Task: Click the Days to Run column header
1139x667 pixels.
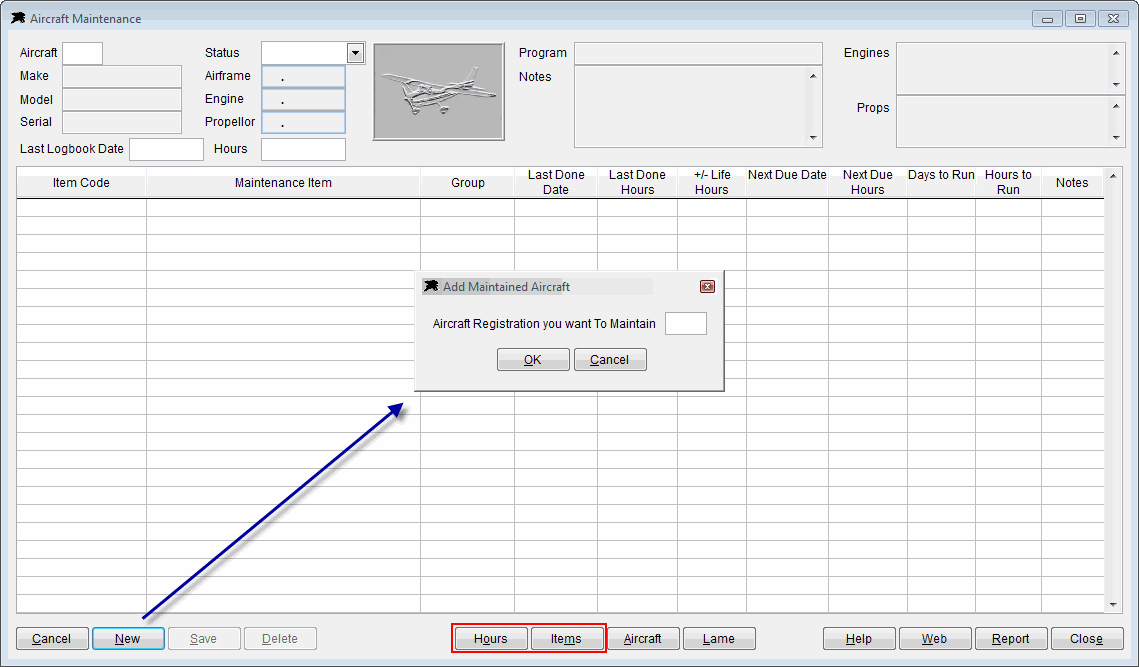Action: point(941,183)
